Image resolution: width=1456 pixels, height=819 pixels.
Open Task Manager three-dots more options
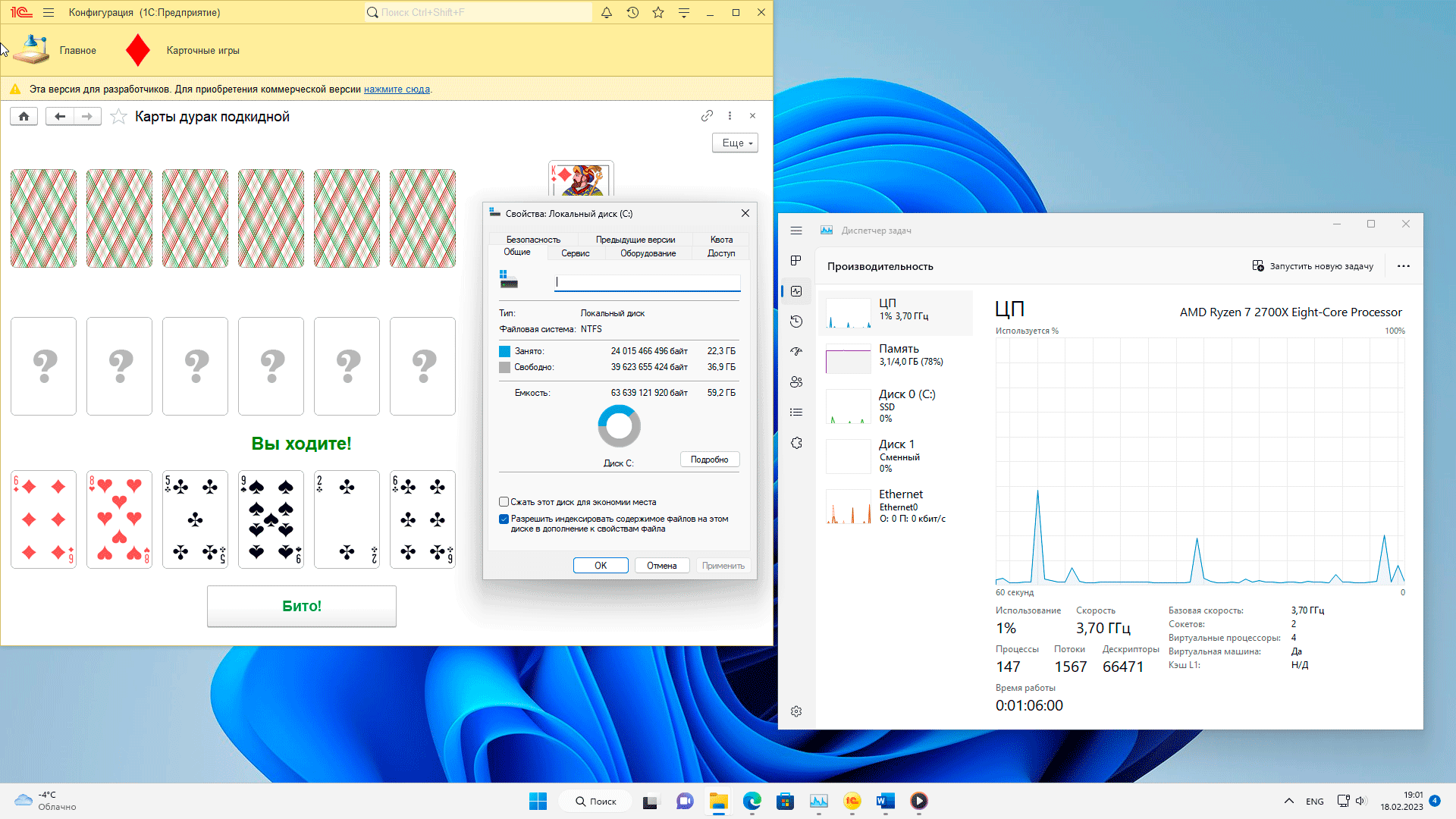click(1403, 266)
